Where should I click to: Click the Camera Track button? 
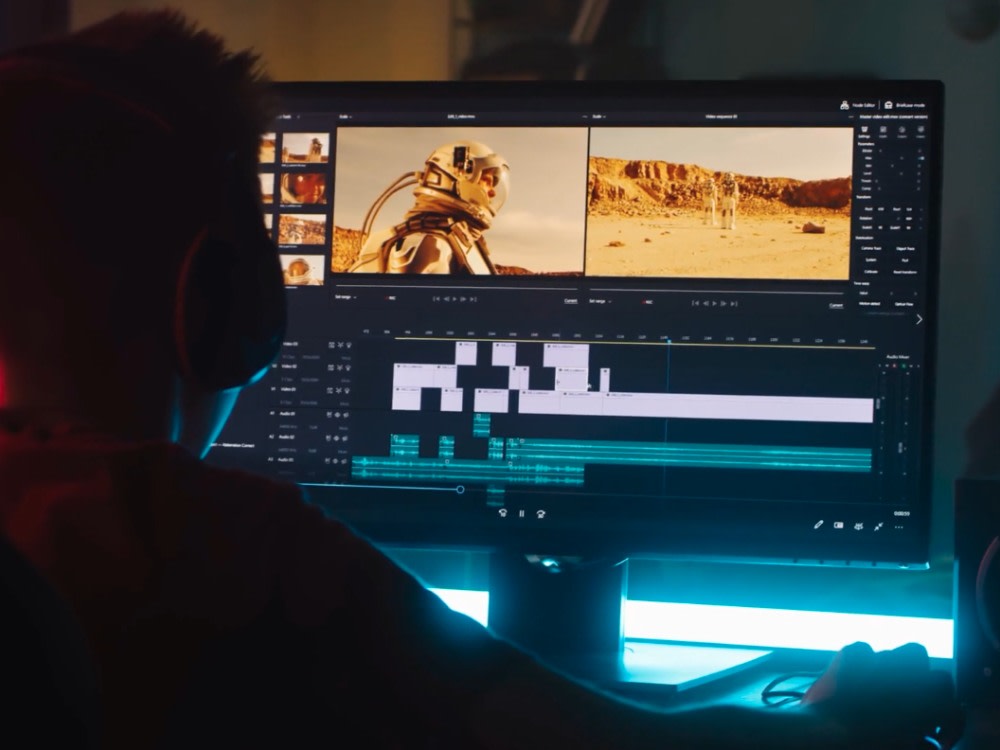click(871, 248)
